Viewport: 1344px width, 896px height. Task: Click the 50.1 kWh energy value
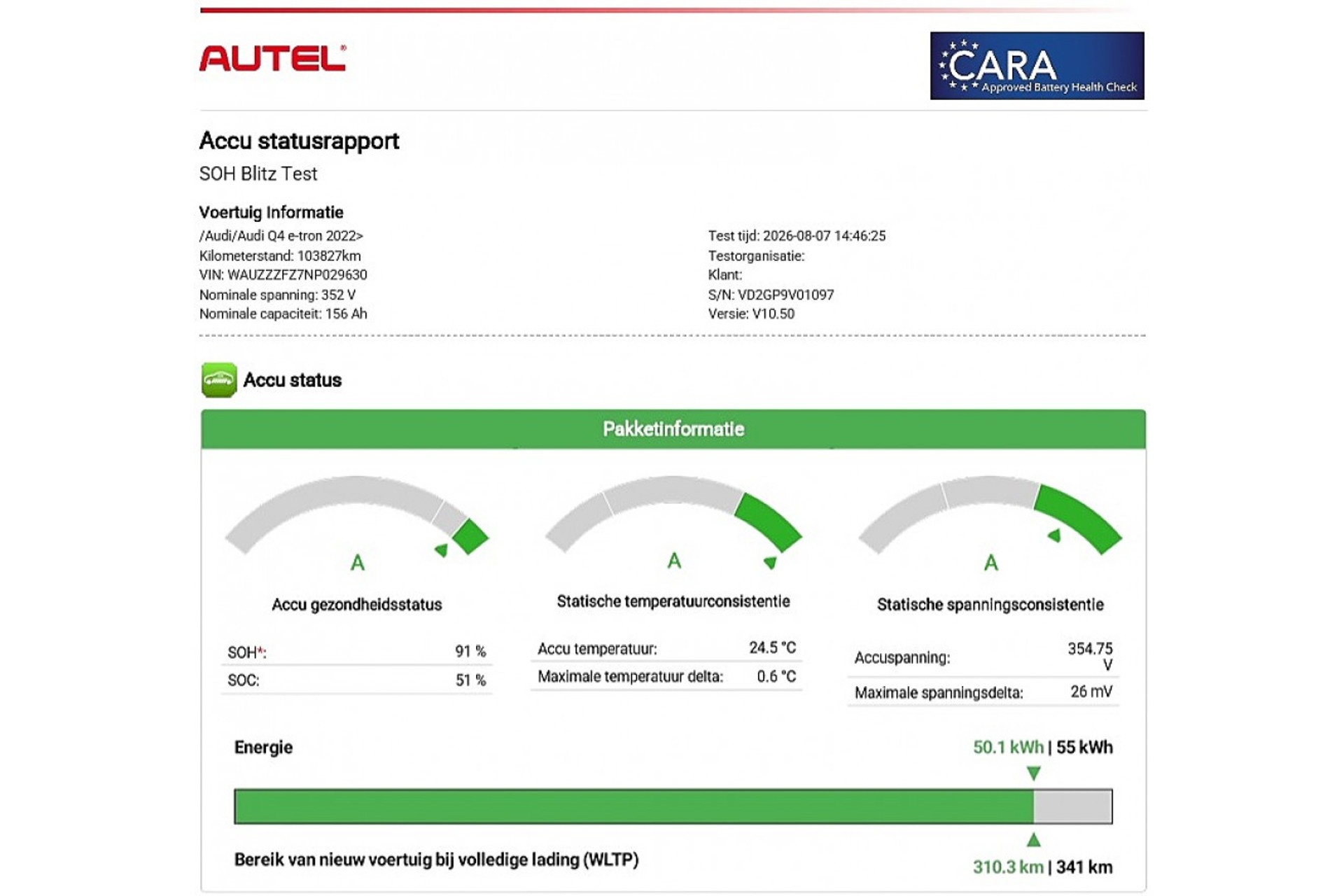[1008, 748]
